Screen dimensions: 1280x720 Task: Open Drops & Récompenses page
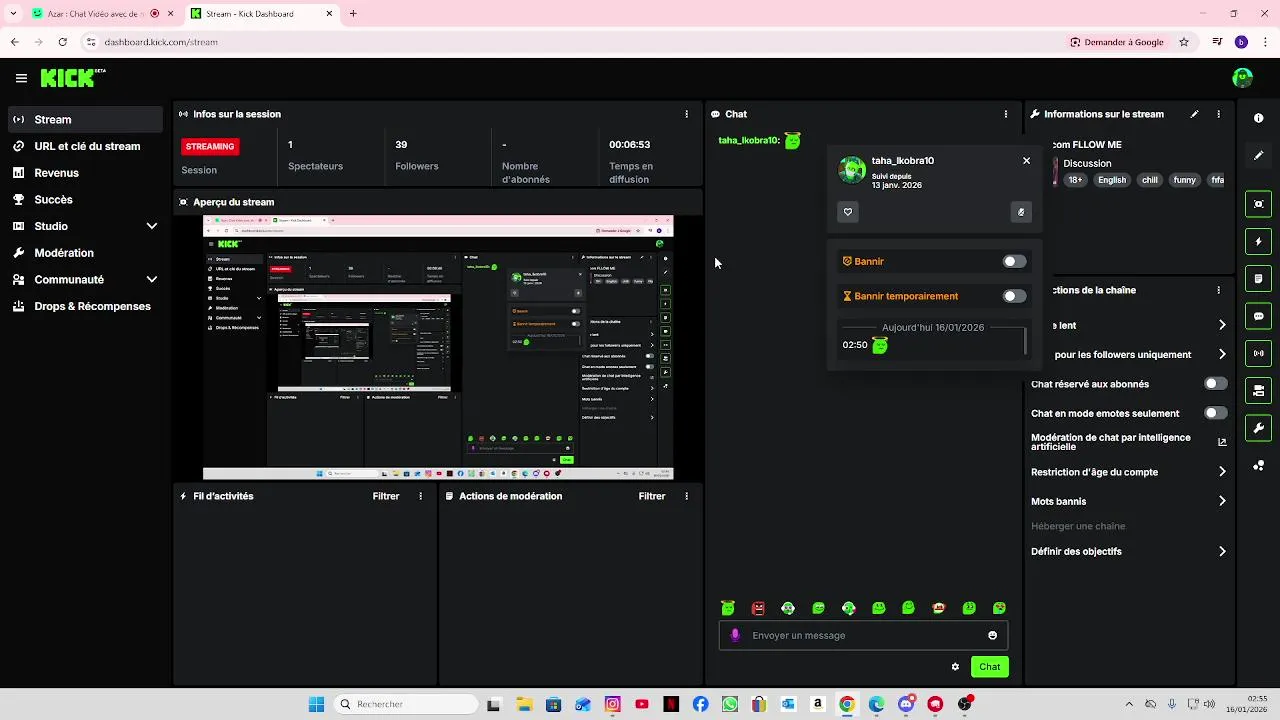(84, 306)
